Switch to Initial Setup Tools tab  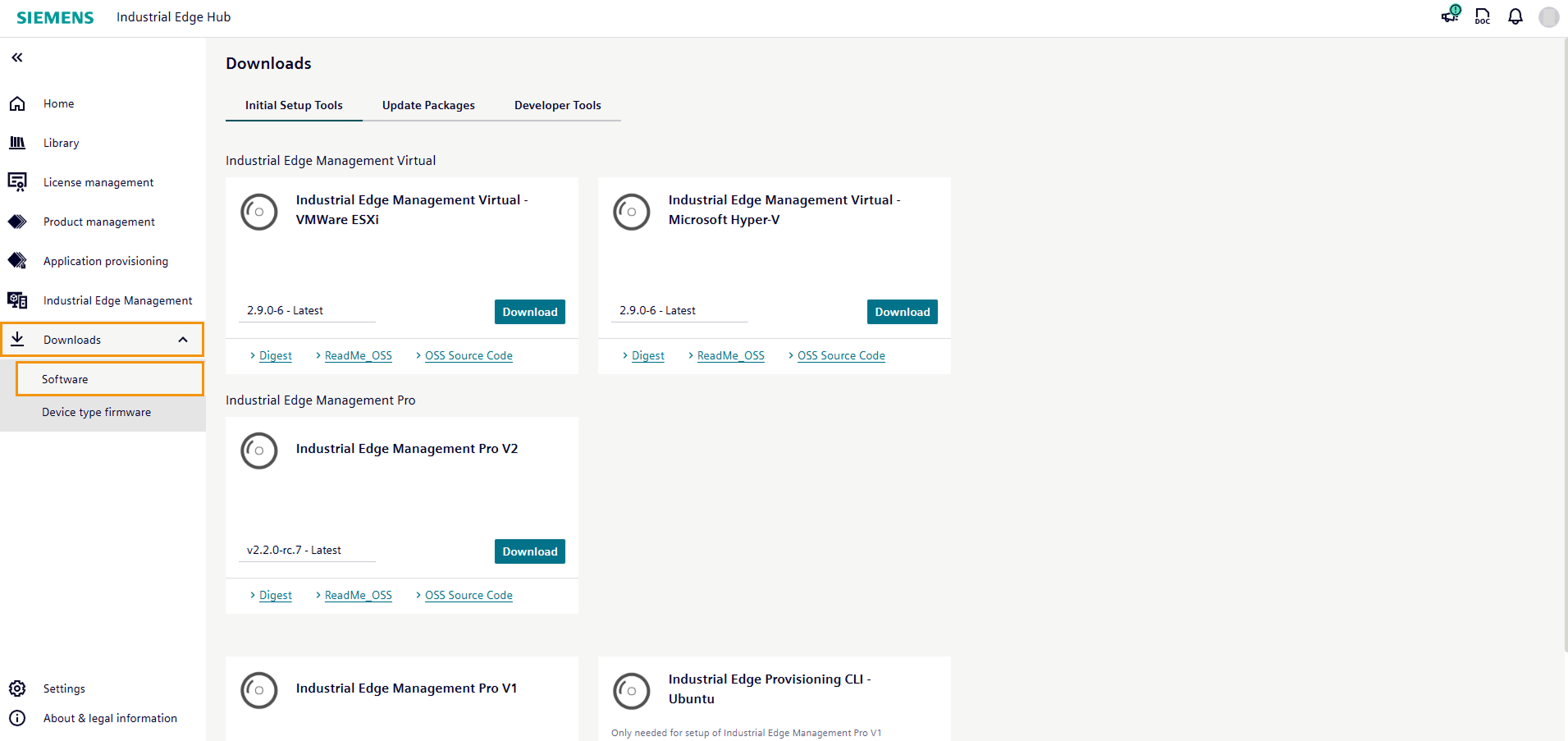point(294,105)
